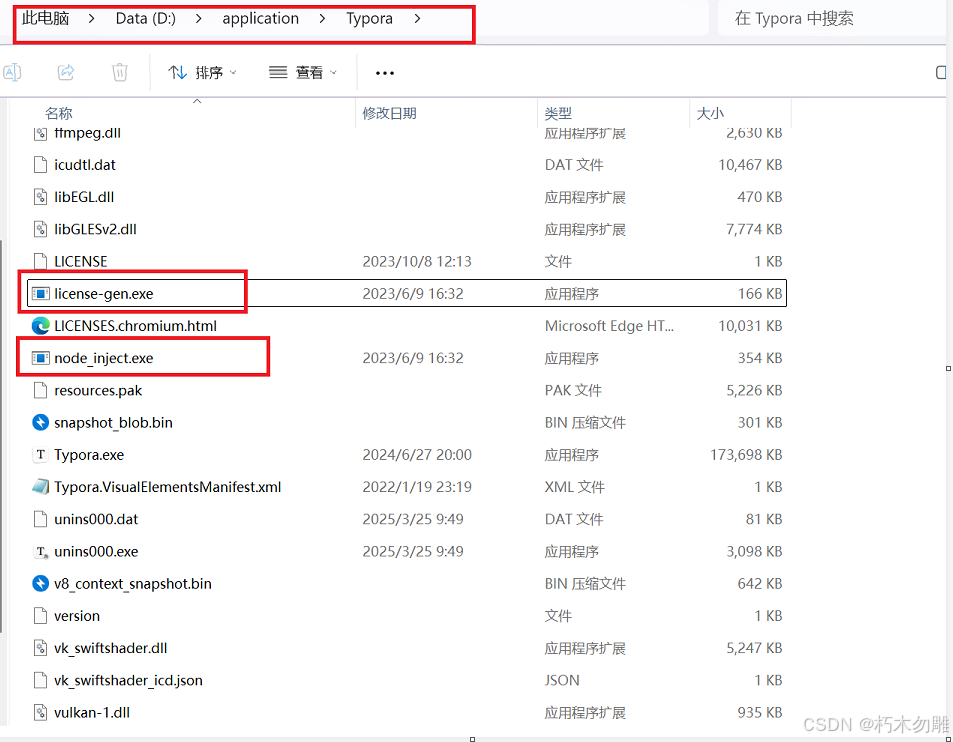
Task: Click the unins000.exe file name
Action: [x=96, y=551]
